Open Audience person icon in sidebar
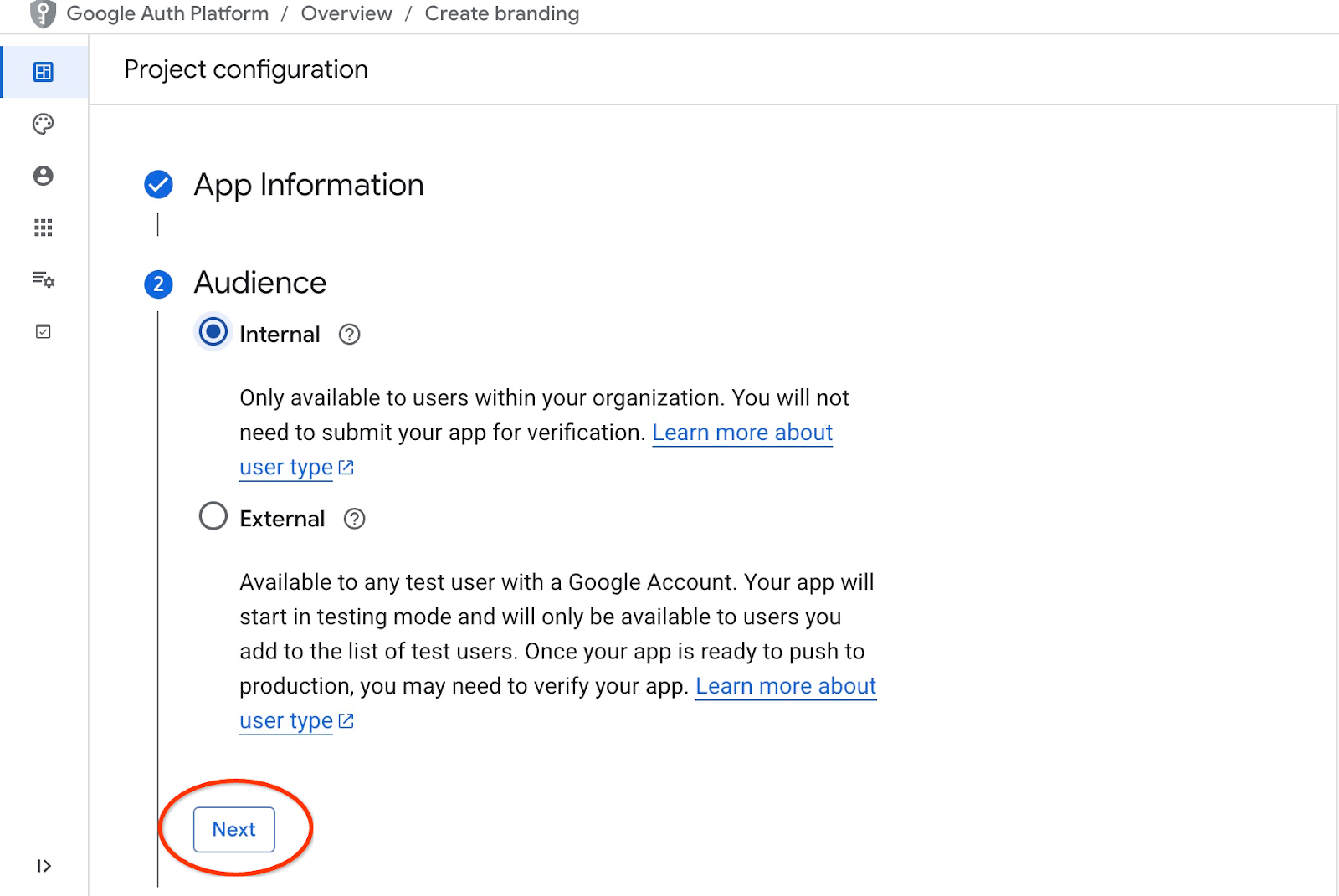Image resolution: width=1339 pixels, height=896 pixels. [x=44, y=176]
